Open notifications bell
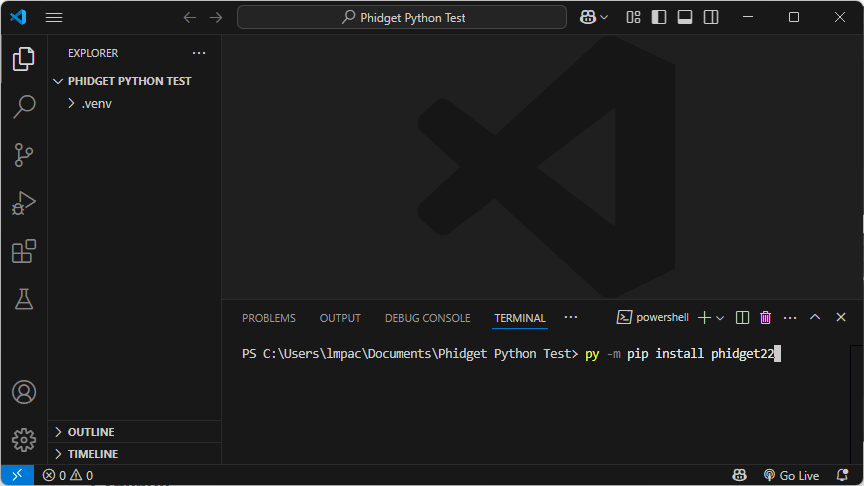The width and height of the screenshot is (864, 486). pos(842,475)
